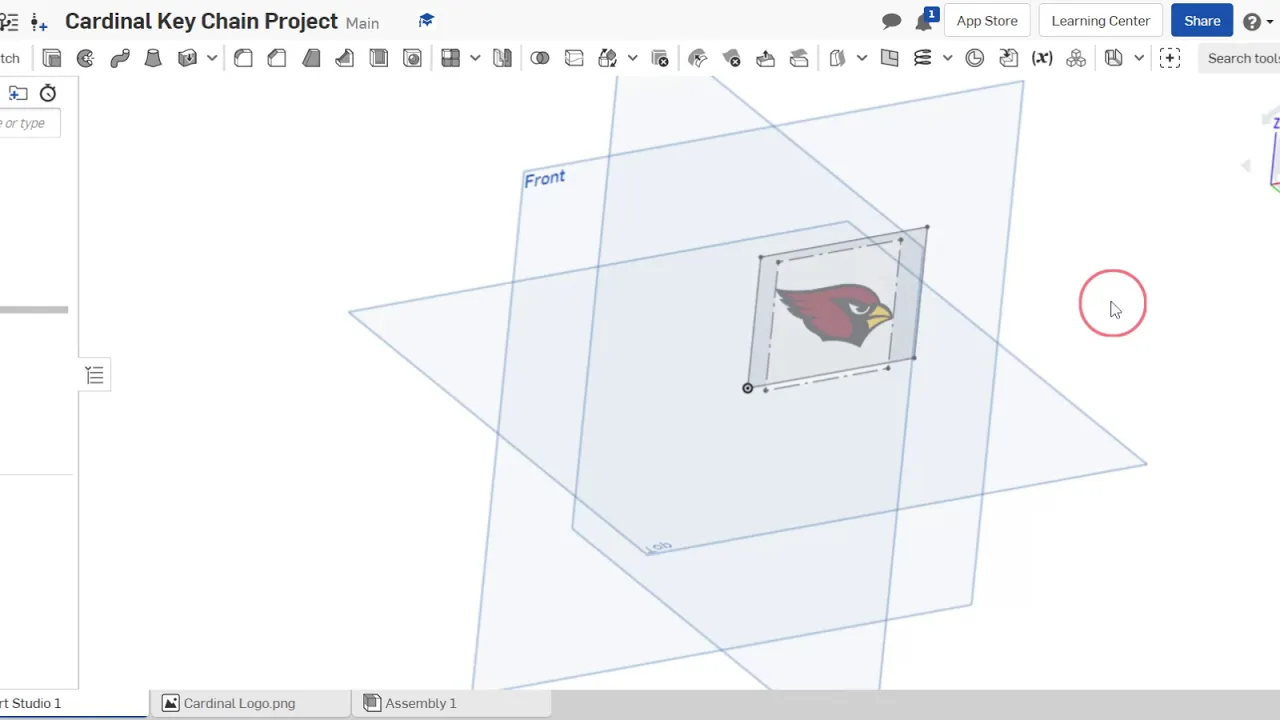The width and height of the screenshot is (1280, 720).
Task: Select the Offset surface tool
Action: (x=838, y=58)
